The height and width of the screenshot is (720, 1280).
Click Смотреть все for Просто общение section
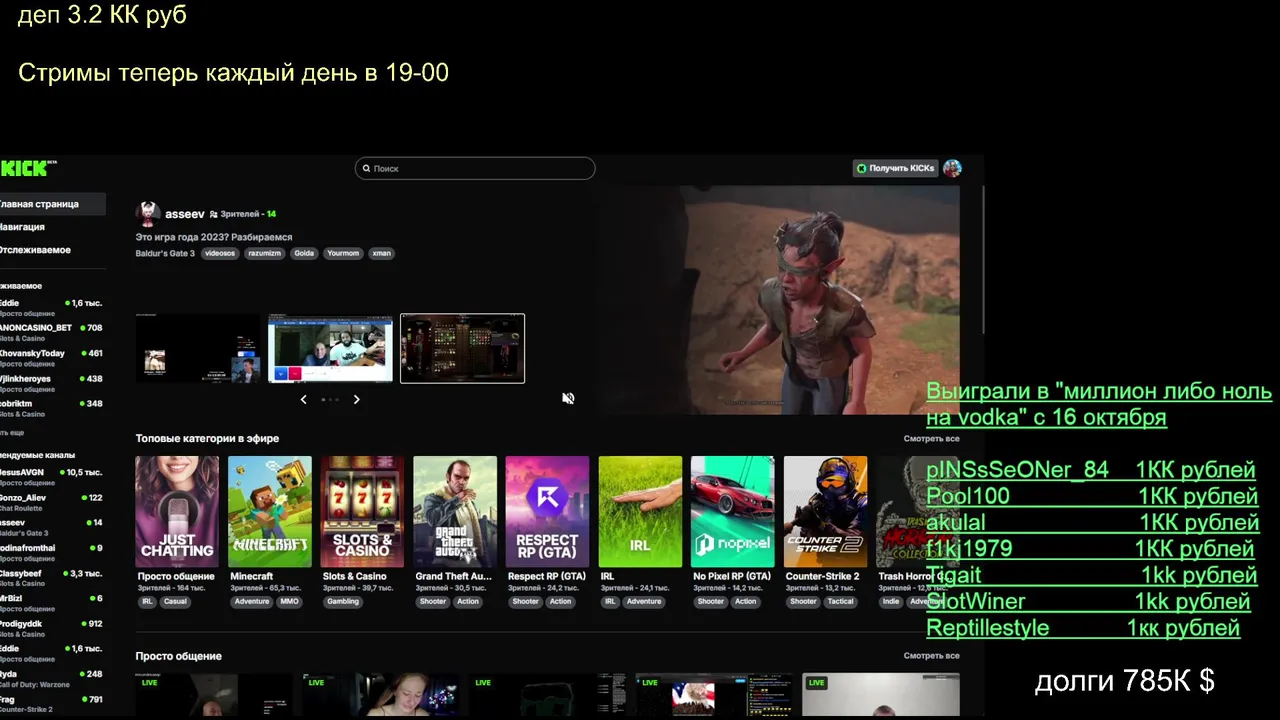tap(931, 656)
